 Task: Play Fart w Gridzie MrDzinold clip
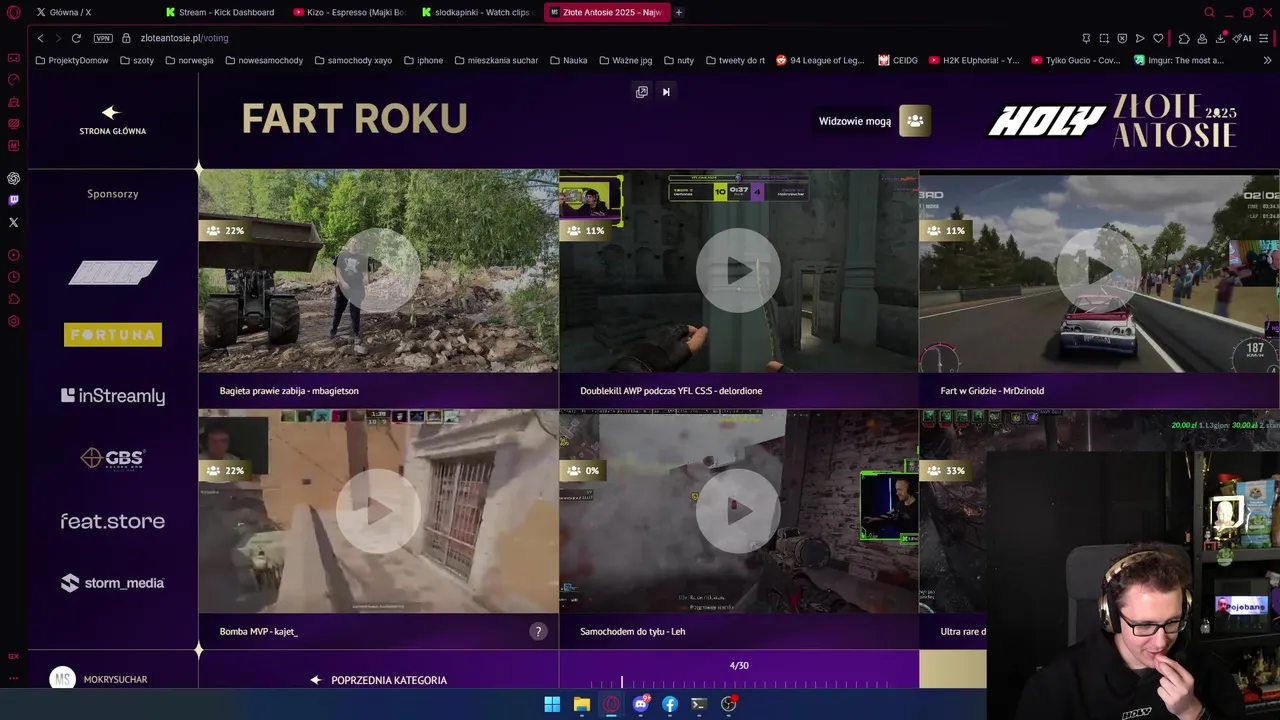(1098, 271)
